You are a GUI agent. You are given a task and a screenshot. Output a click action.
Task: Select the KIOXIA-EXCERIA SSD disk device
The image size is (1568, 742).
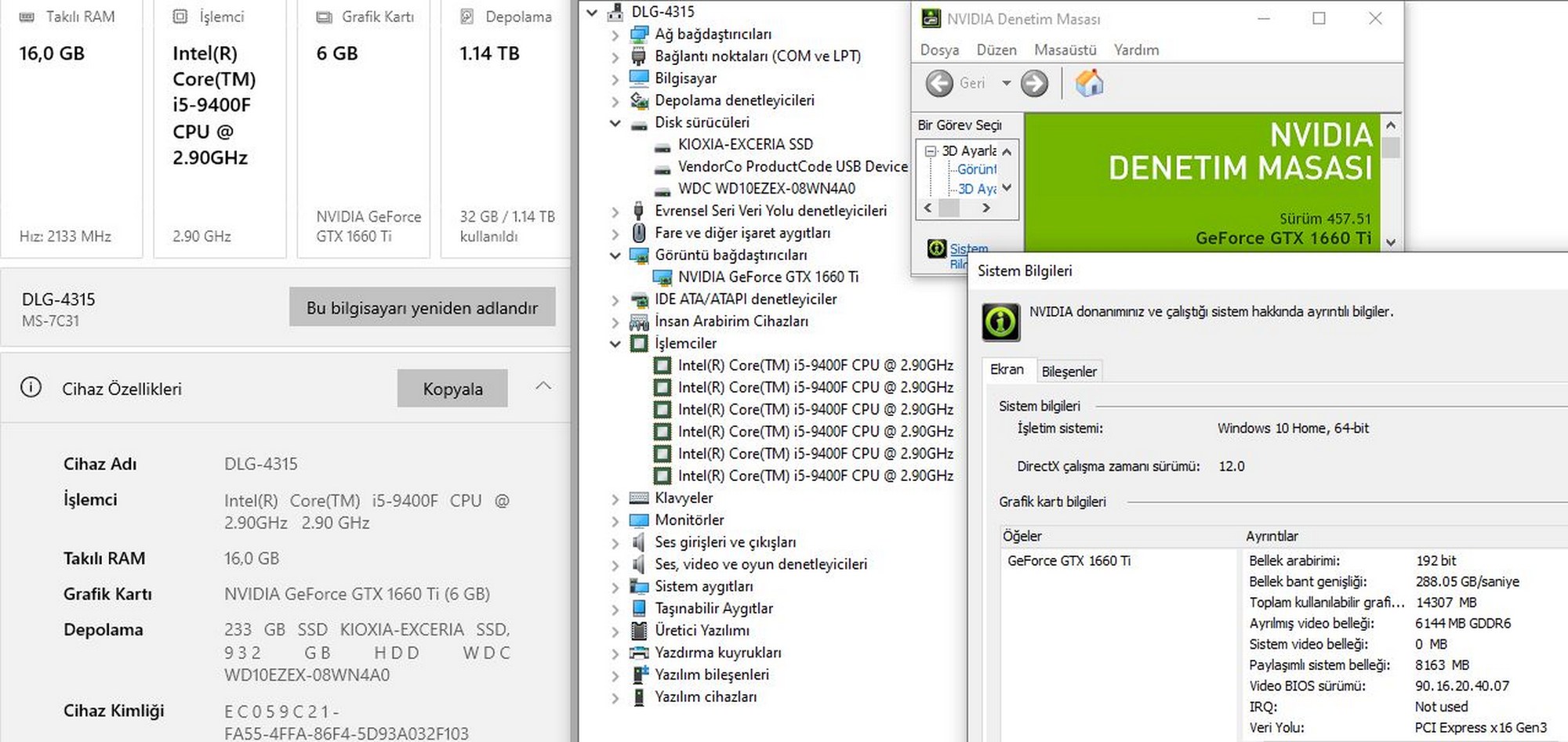(x=745, y=144)
